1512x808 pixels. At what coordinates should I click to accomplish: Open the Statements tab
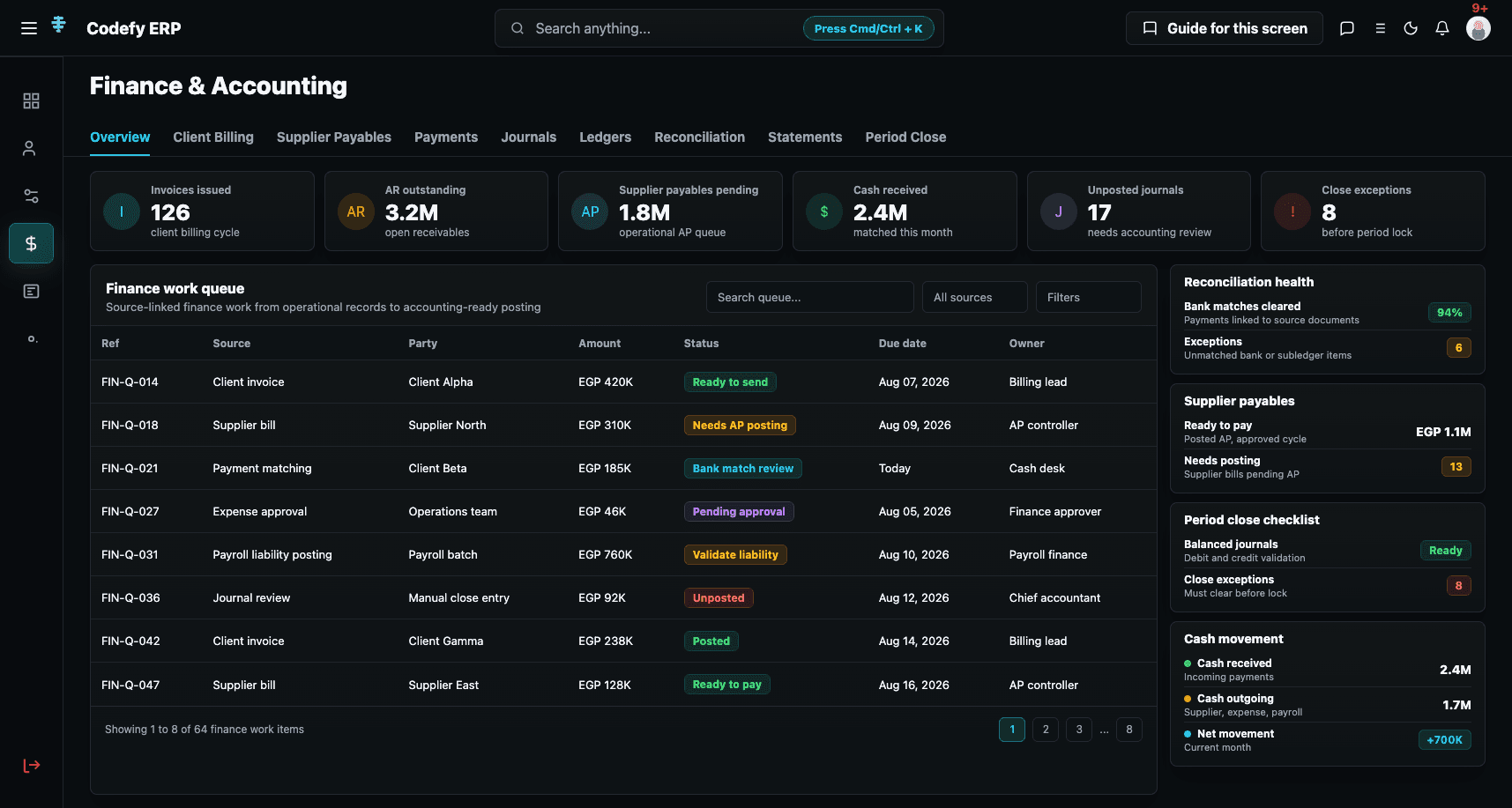(805, 137)
